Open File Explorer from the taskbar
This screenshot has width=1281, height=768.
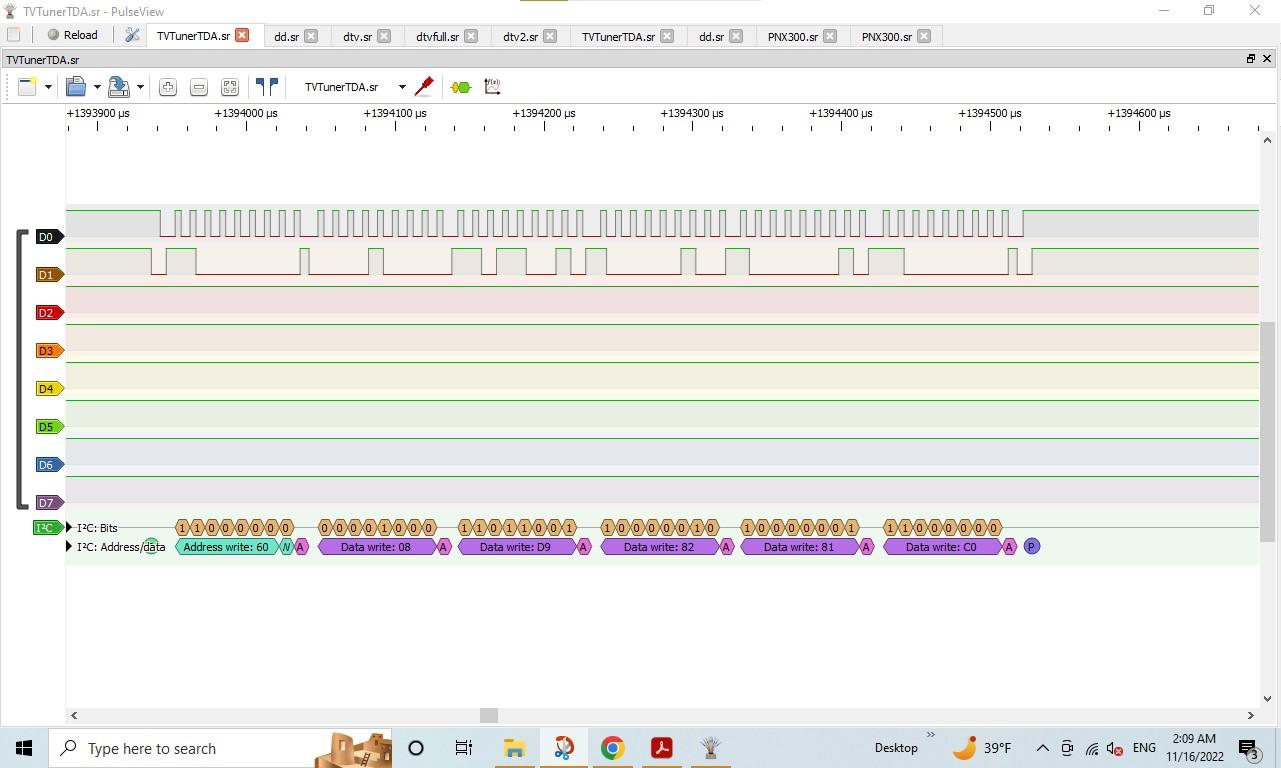tap(514, 748)
